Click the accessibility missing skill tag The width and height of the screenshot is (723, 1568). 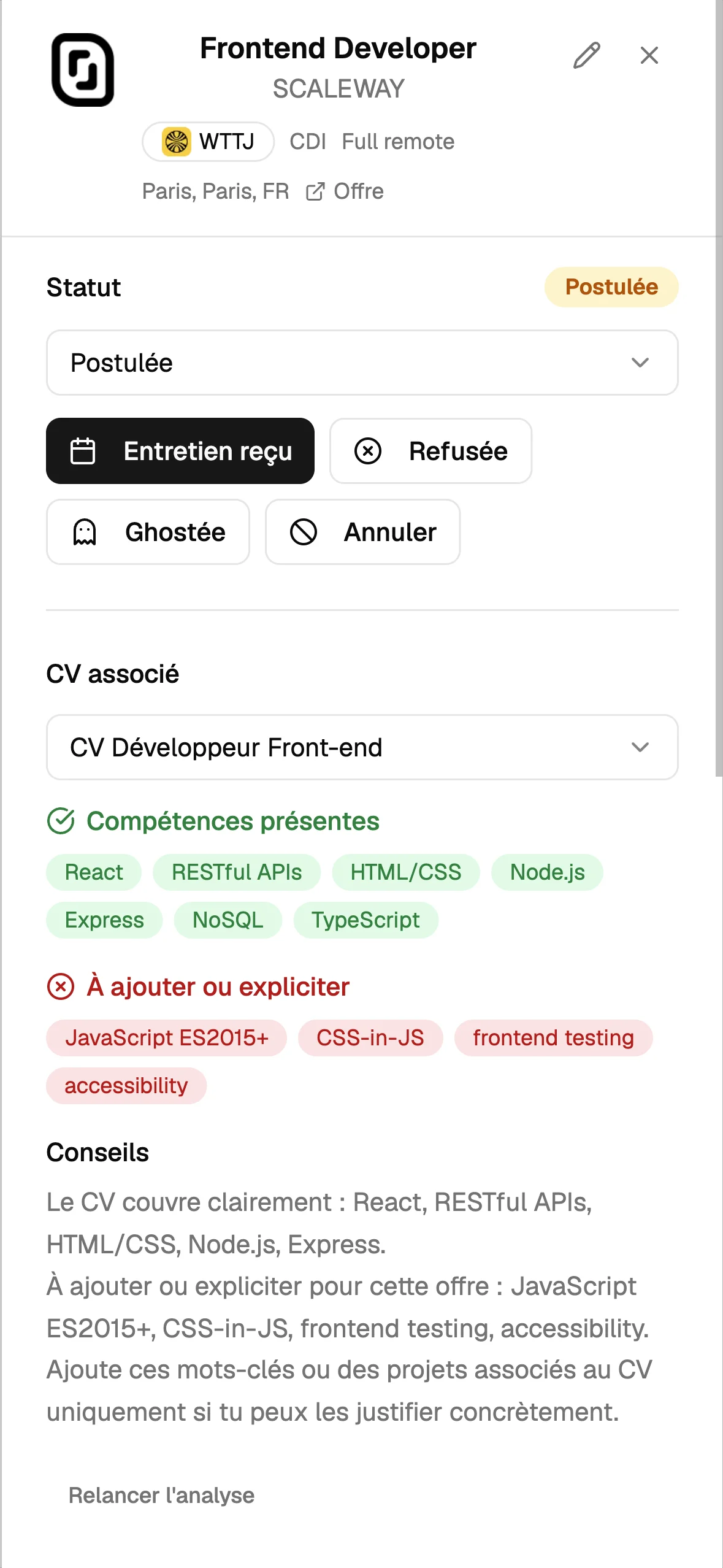coord(126,1085)
